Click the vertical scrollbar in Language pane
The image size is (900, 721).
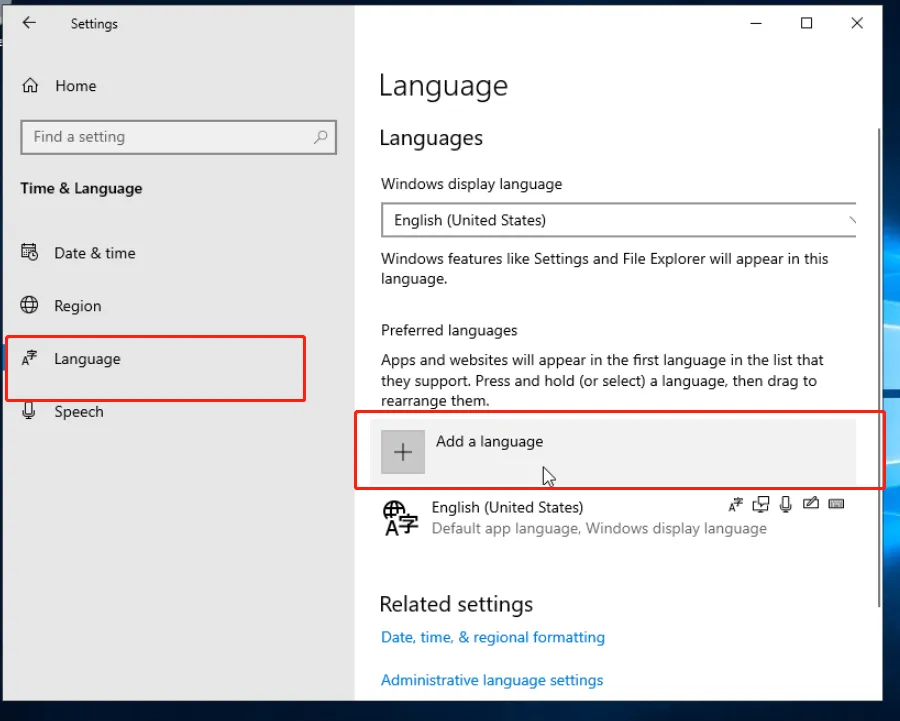[879, 360]
